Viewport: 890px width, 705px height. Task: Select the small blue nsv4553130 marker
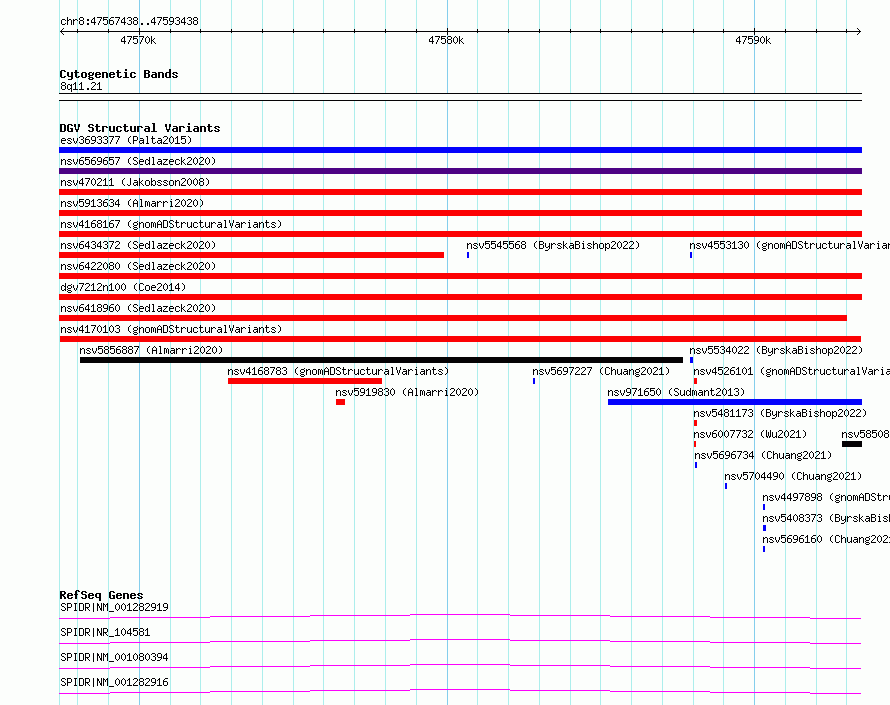click(x=691, y=255)
